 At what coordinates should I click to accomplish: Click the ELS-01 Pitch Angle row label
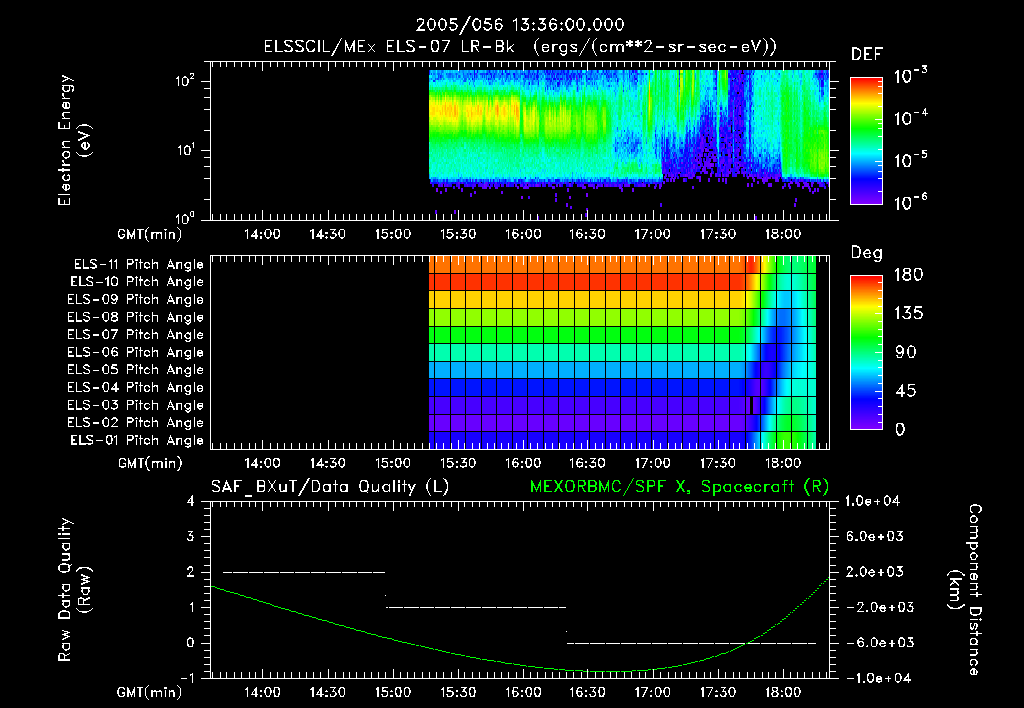point(137,441)
